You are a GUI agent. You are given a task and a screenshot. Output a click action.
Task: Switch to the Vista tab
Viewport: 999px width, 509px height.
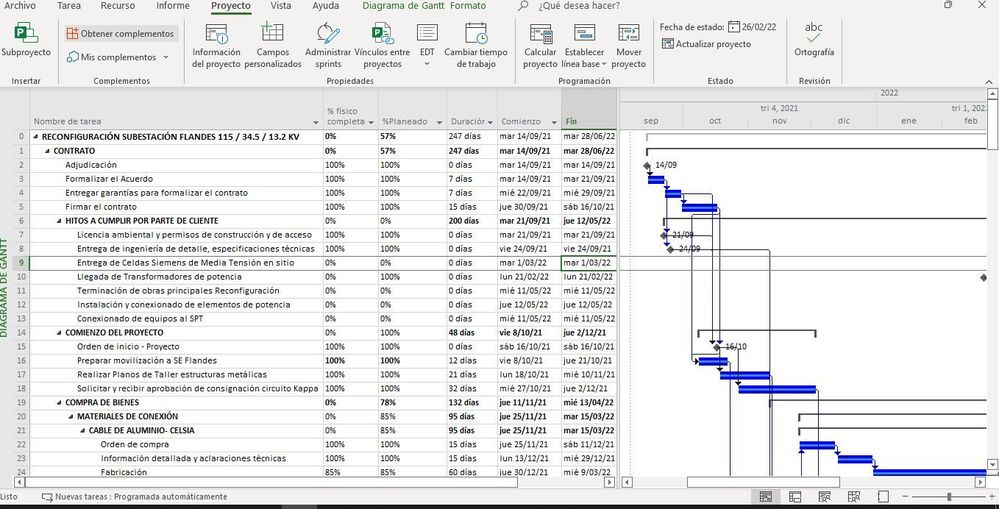tap(280, 6)
